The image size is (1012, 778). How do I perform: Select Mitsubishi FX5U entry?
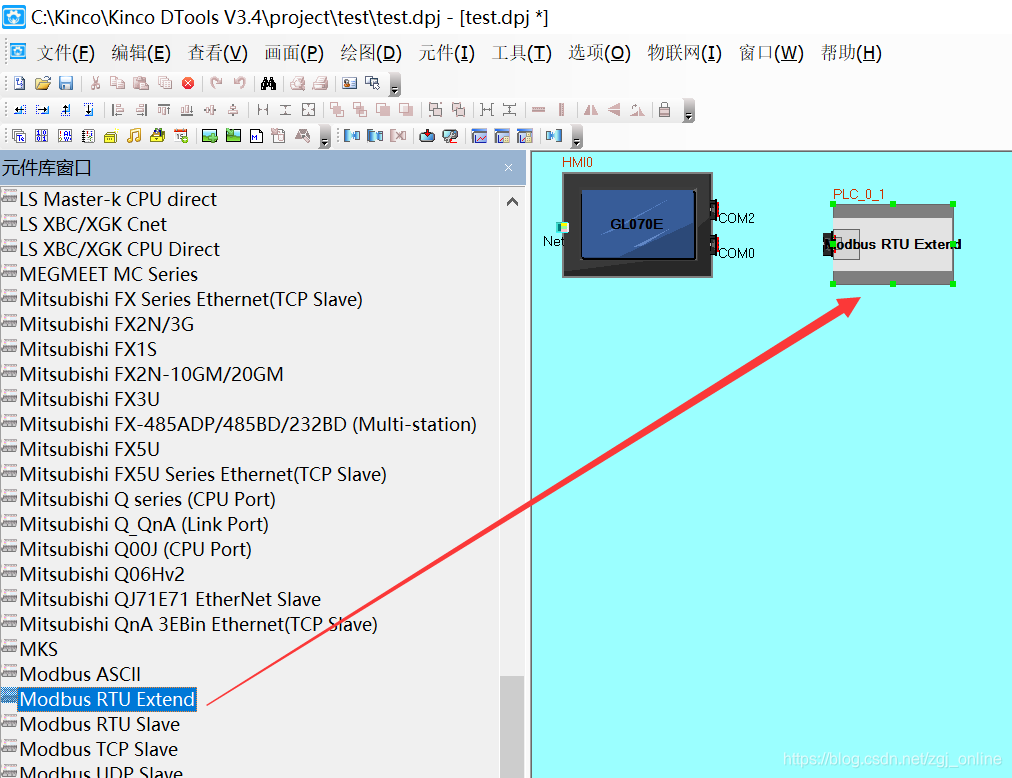[x=90, y=449]
